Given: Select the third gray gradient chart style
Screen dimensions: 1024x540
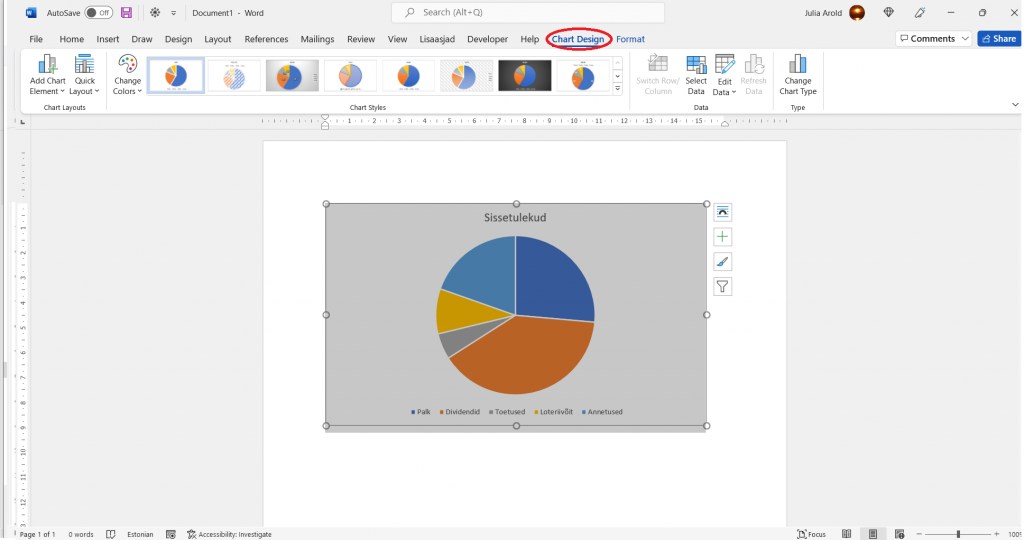Looking at the screenshot, I should pos(292,76).
